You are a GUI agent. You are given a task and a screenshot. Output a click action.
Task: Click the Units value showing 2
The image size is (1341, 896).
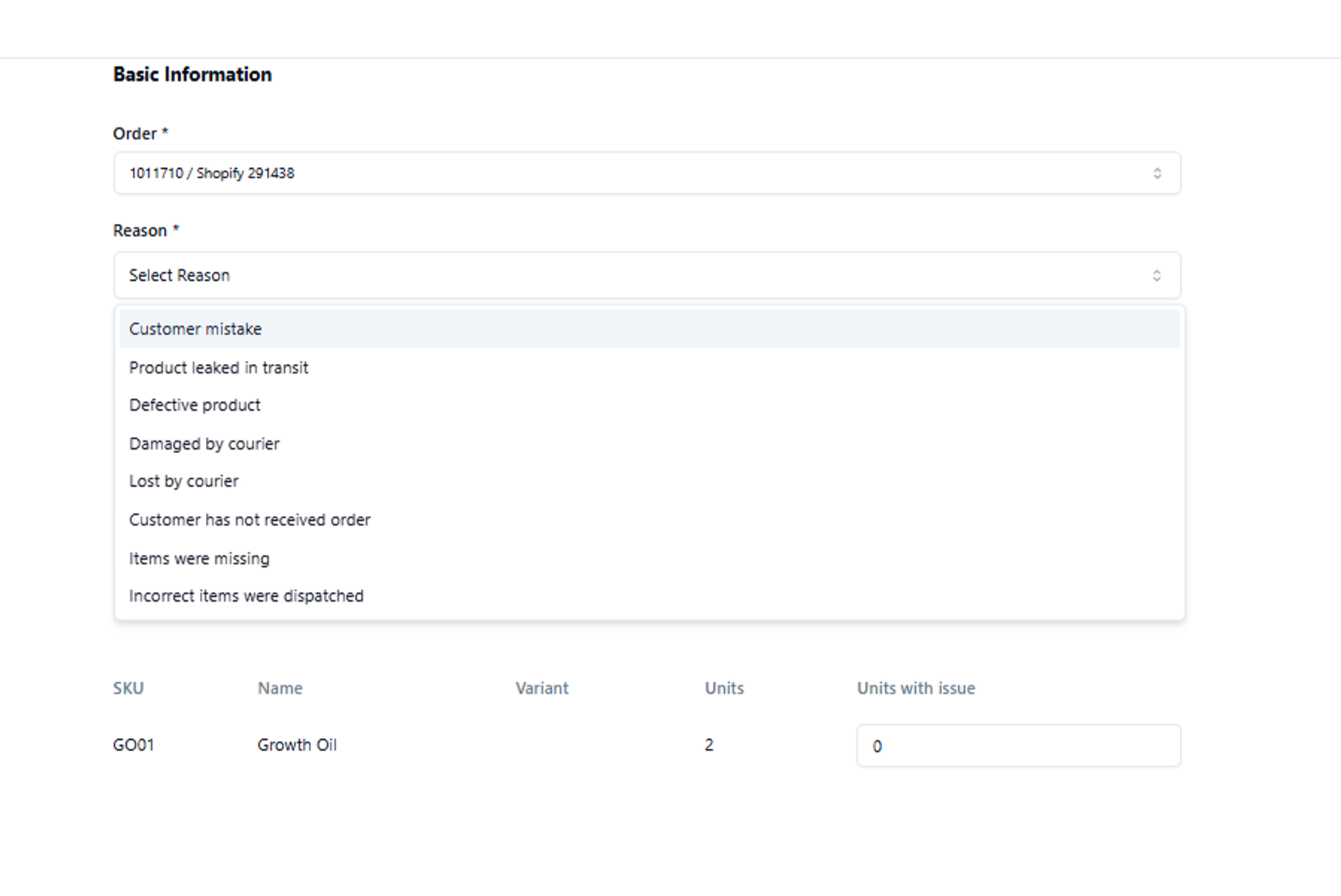point(709,745)
